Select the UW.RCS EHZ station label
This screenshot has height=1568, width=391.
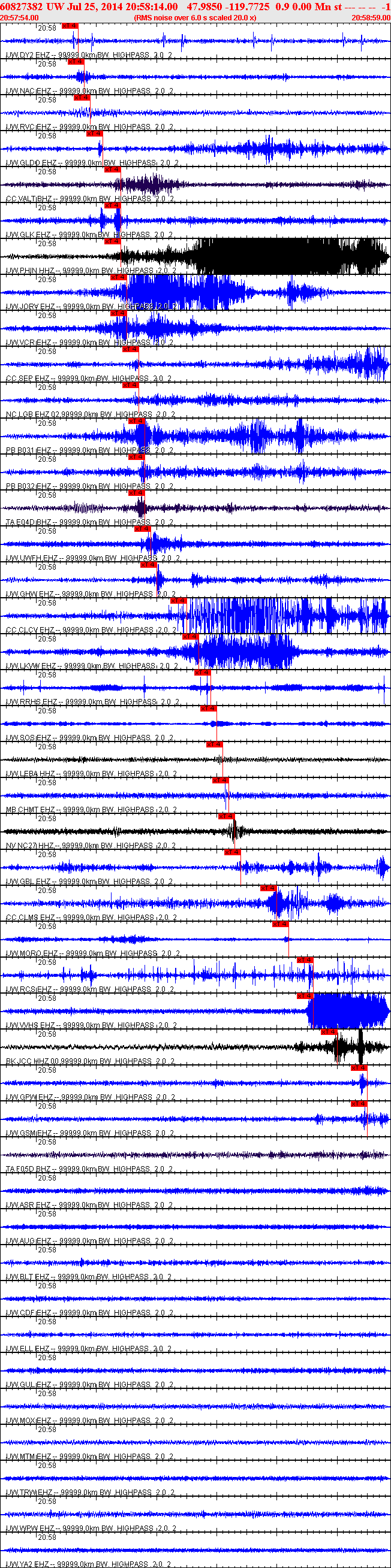(x=90, y=989)
